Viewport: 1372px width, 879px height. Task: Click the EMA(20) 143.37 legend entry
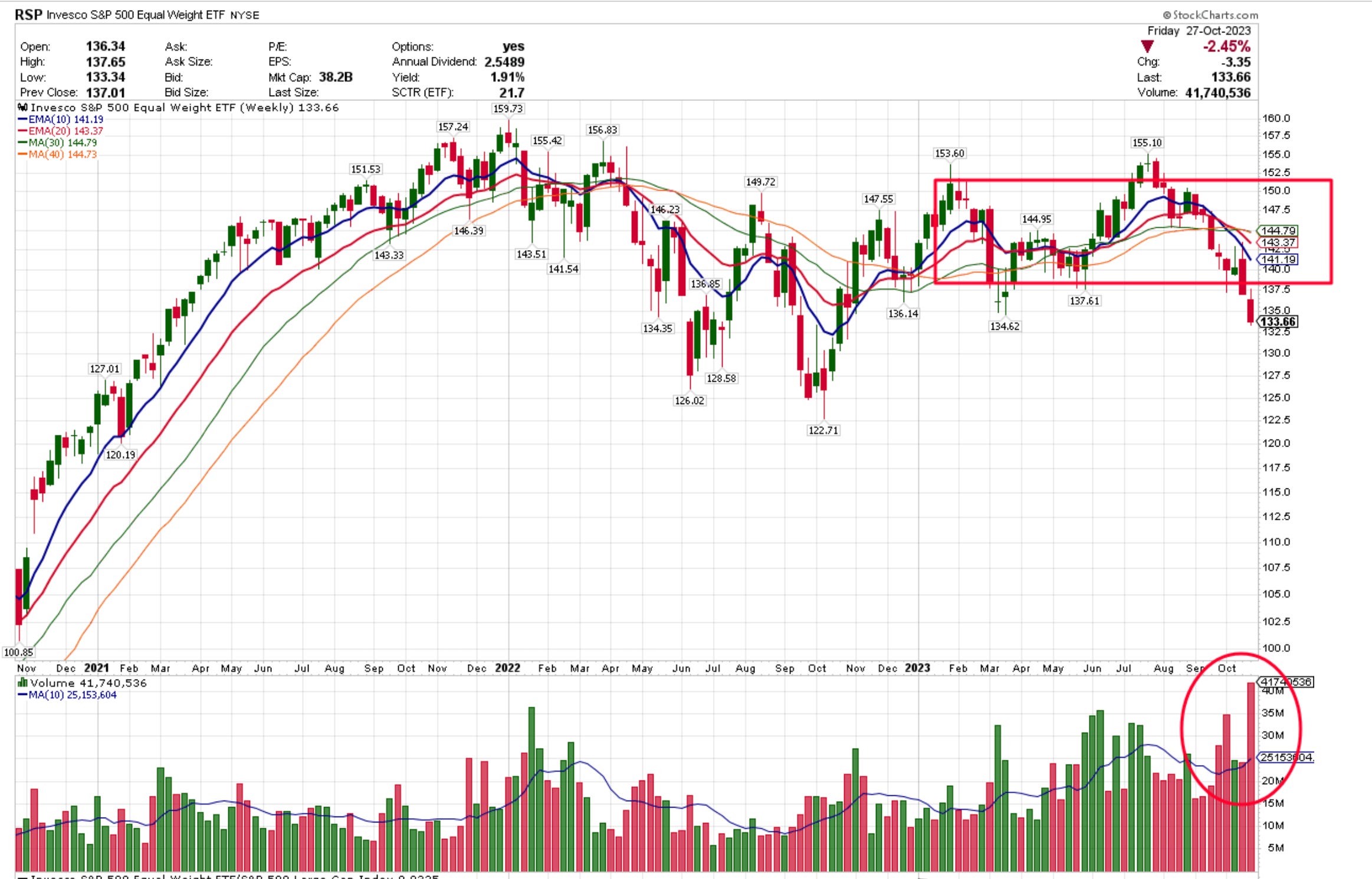[61, 131]
